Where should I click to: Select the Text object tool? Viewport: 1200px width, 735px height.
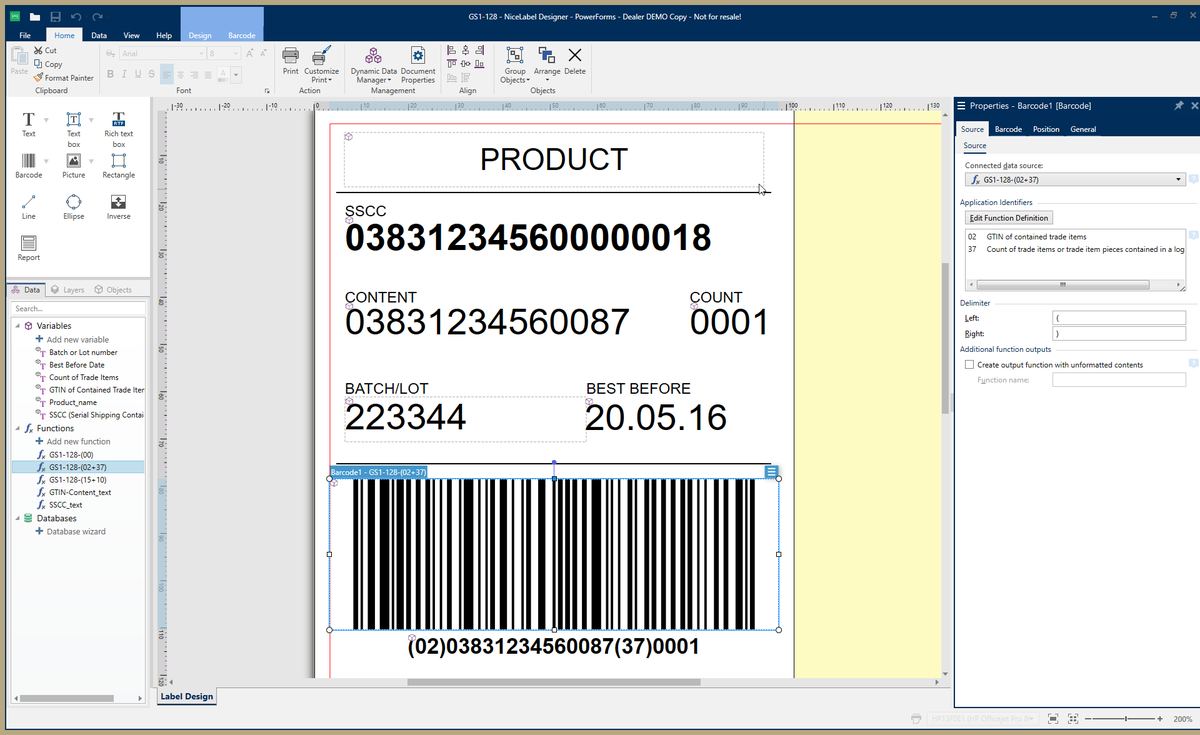tap(28, 124)
